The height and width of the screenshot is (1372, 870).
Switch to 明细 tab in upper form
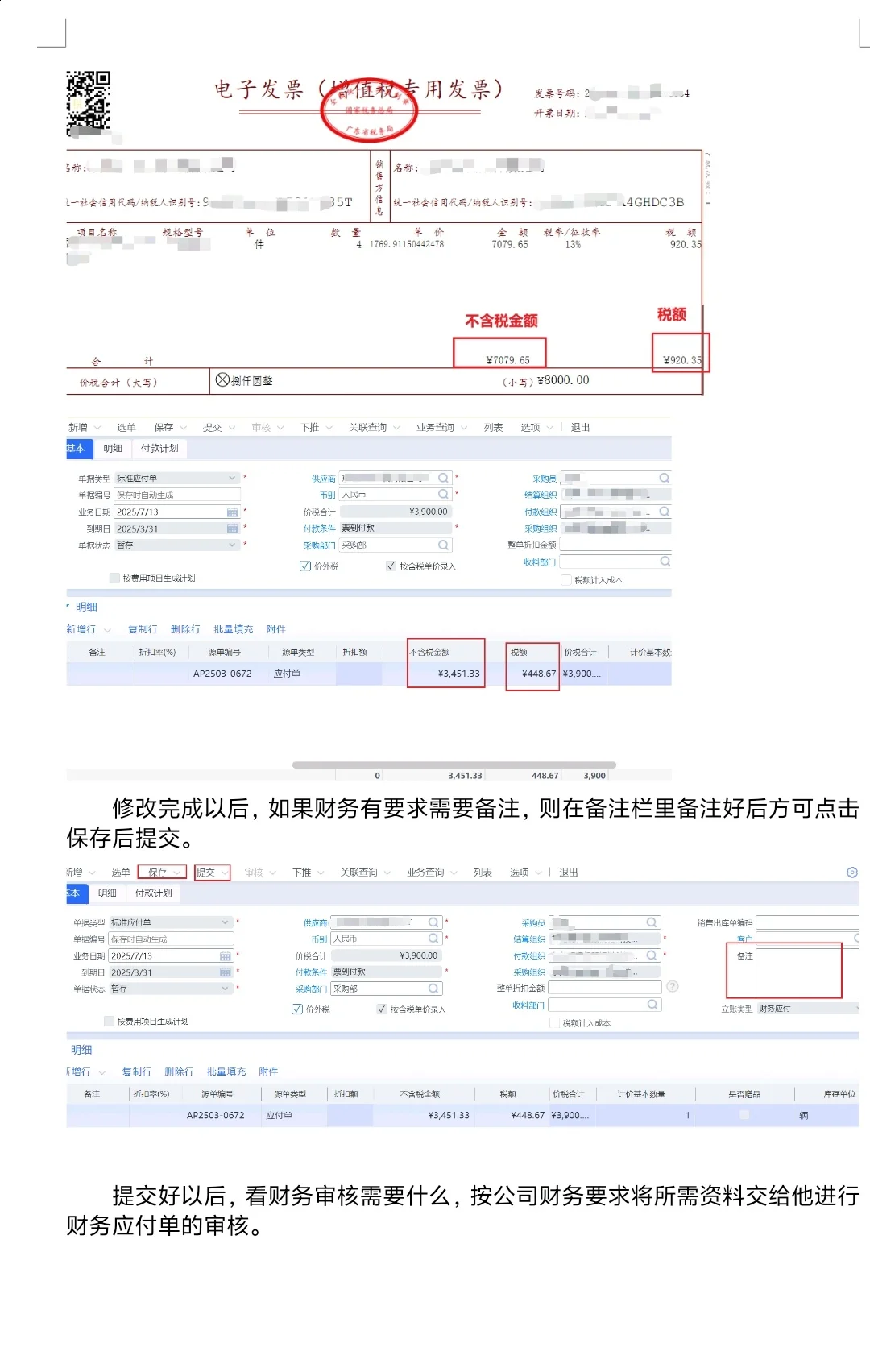click(x=113, y=449)
